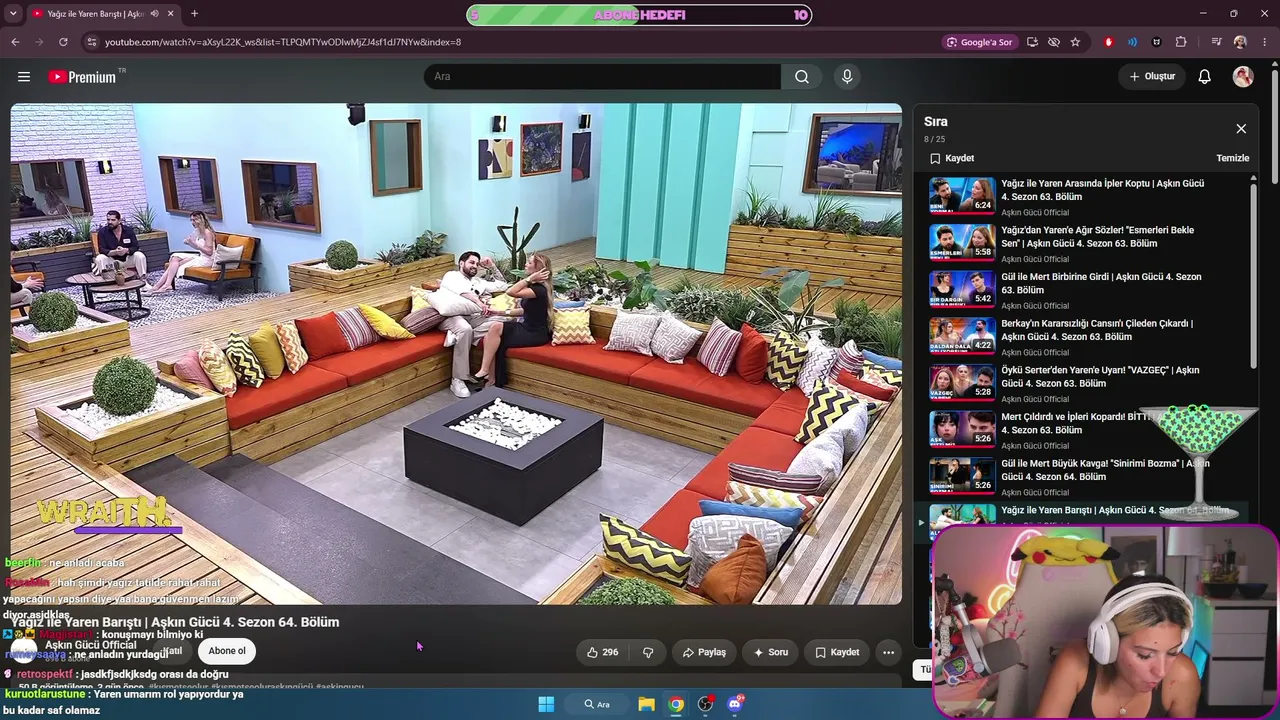
Task: Click the Oluştur create button
Action: (1152, 77)
